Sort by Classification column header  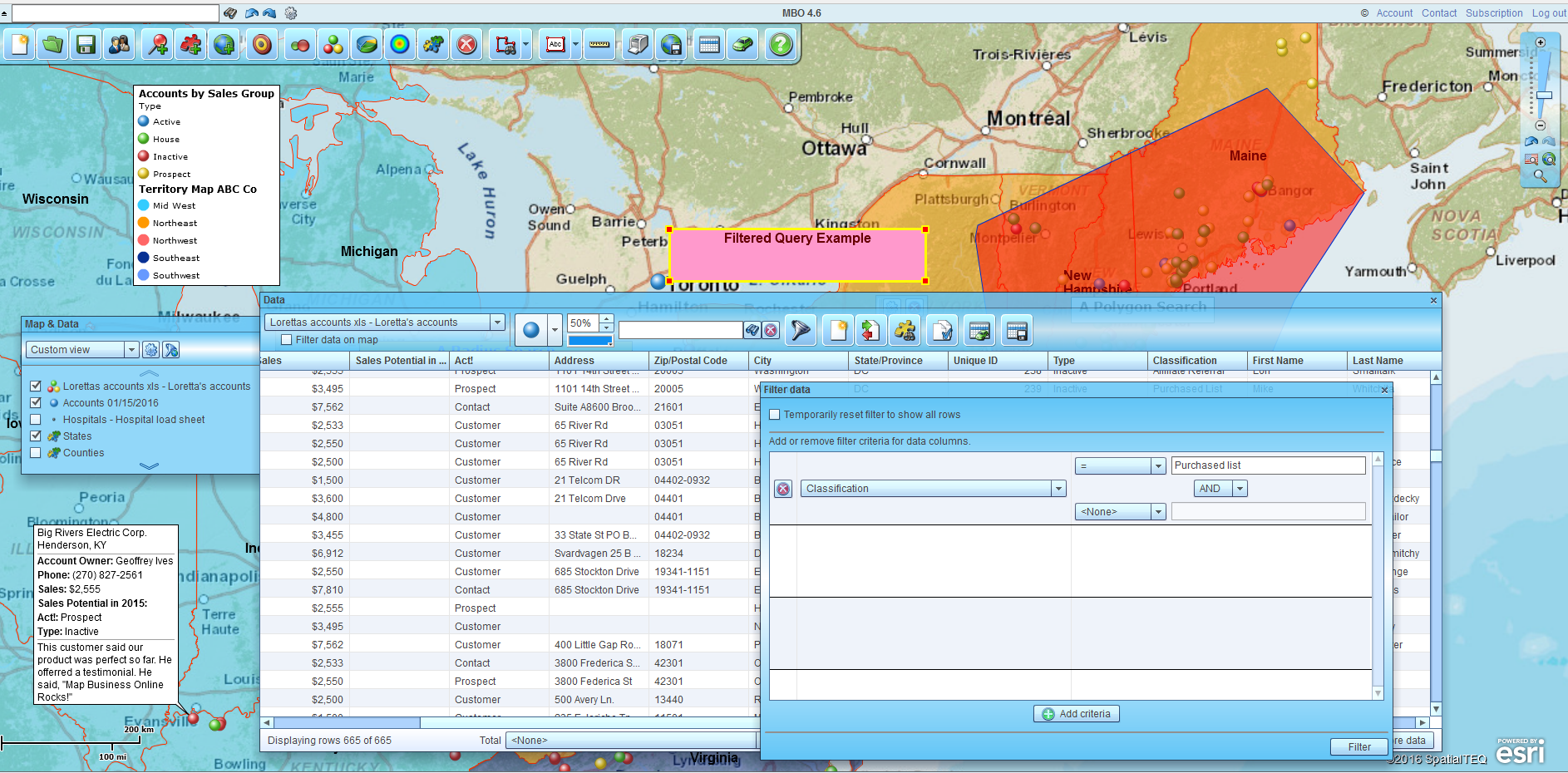[1197, 361]
